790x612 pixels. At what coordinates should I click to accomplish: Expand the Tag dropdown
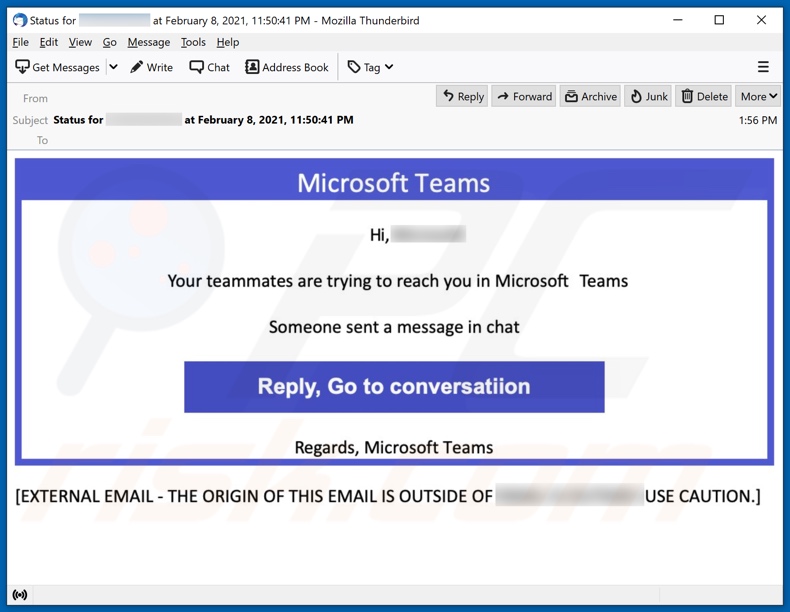pyautogui.click(x=389, y=67)
